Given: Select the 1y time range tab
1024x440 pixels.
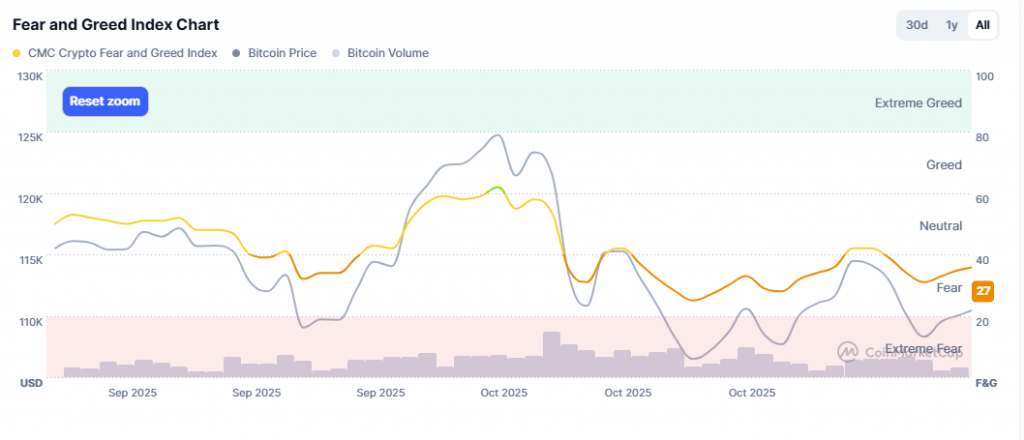Looking at the screenshot, I should (952, 25).
